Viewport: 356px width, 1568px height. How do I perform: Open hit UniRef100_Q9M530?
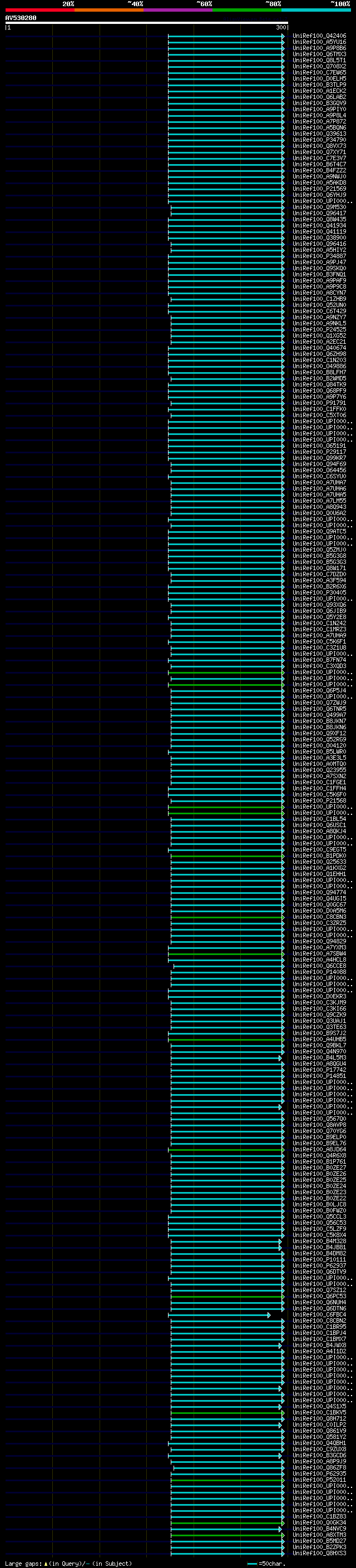(x=319, y=207)
